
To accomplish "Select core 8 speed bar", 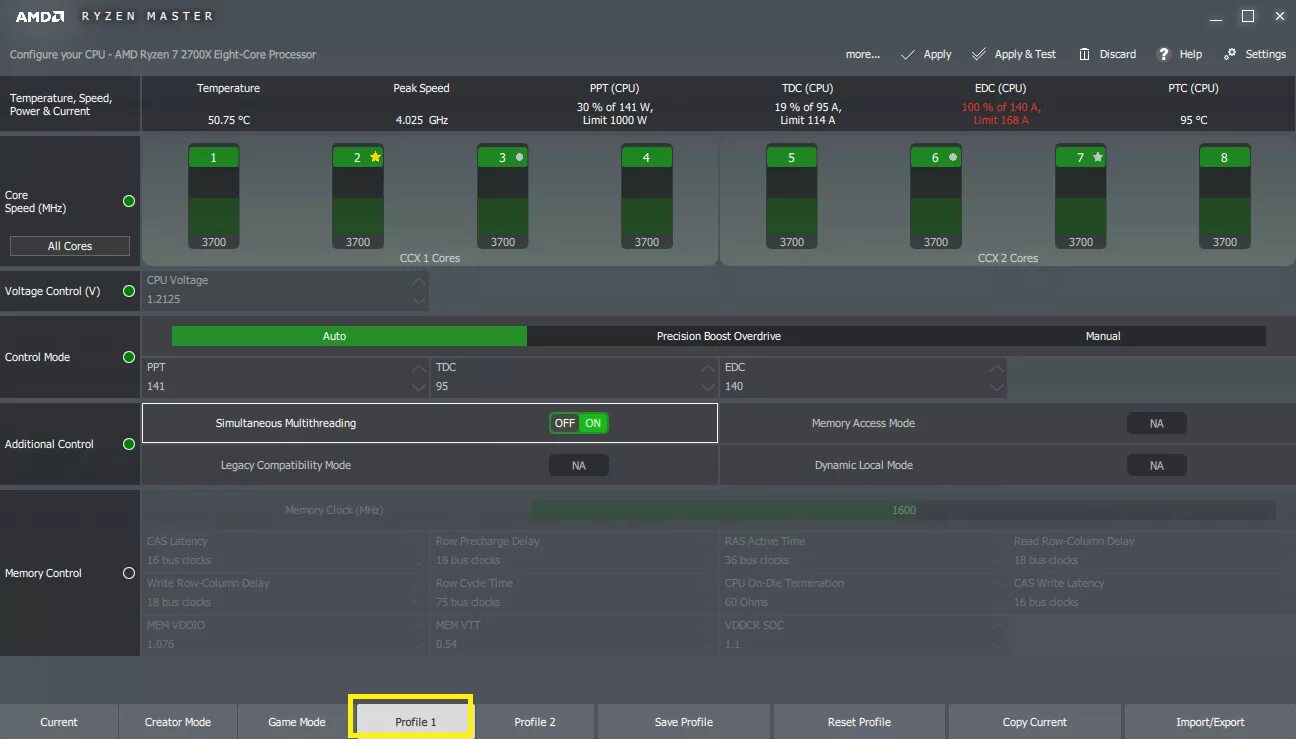I will pyautogui.click(x=1225, y=196).
